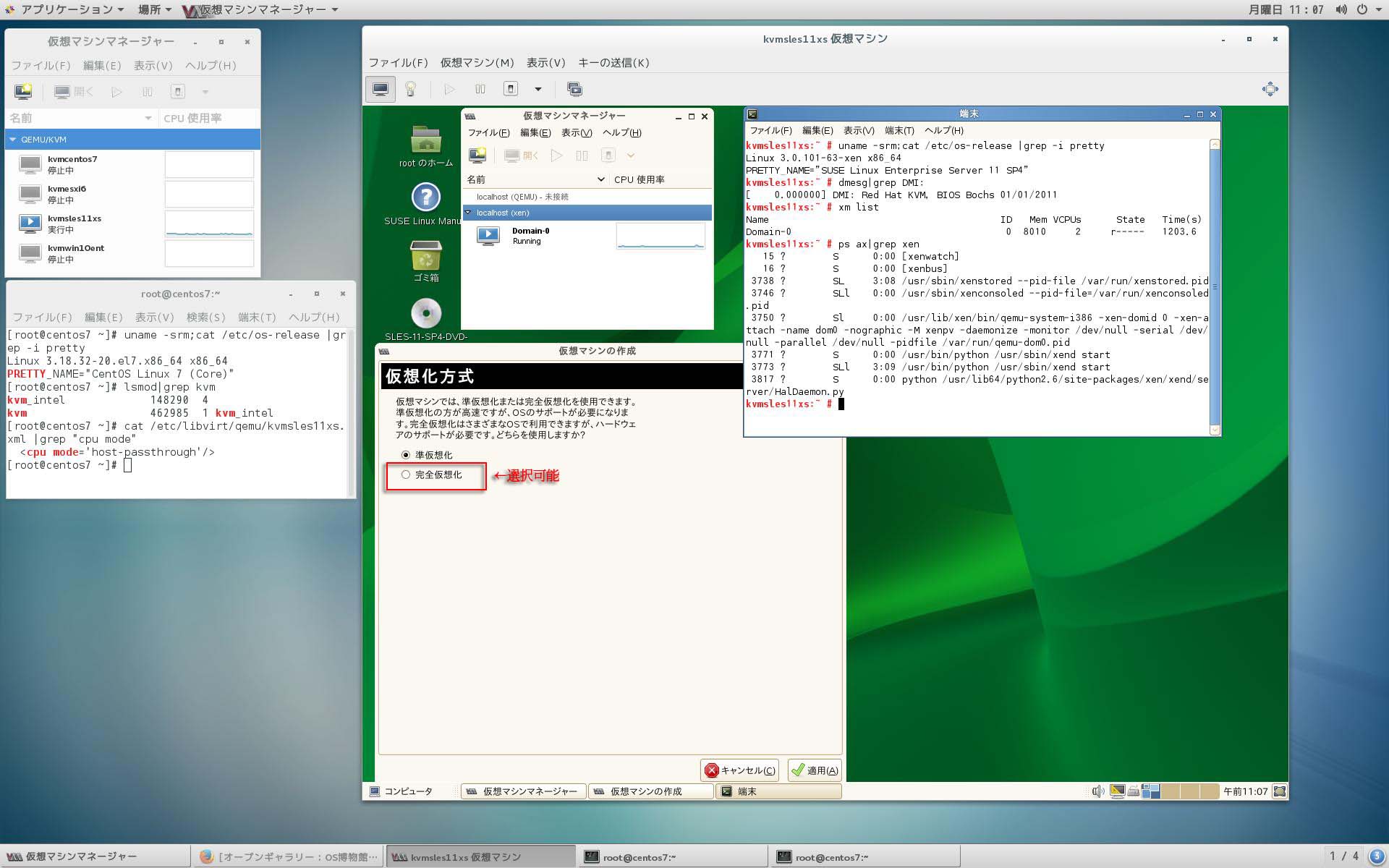The height and width of the screenshot is (868, 1389).
Task: Open 検索(S) menu in centos7 terminal
Action: (205, 317)
